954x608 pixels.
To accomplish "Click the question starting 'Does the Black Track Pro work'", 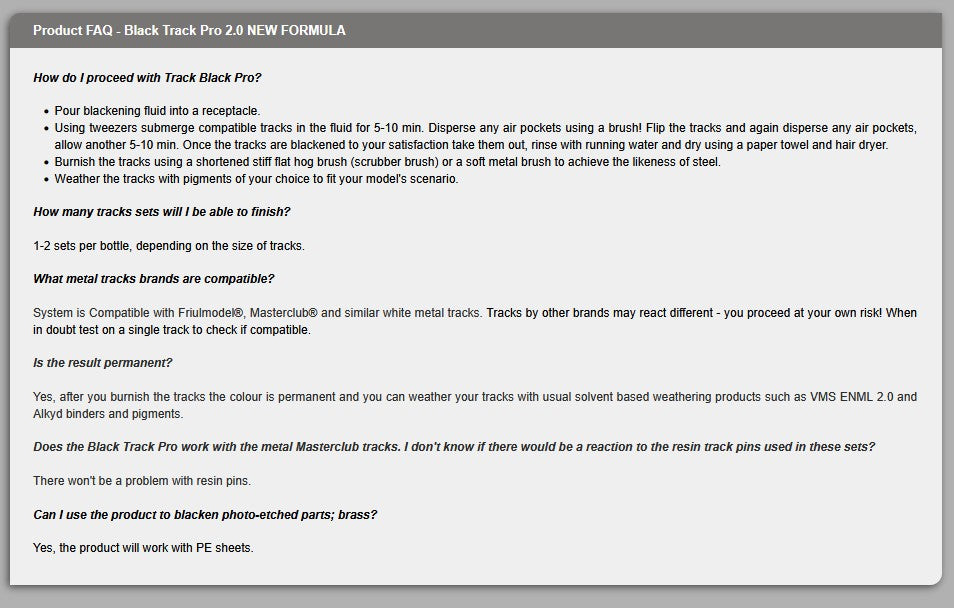I will click(454, 447).
